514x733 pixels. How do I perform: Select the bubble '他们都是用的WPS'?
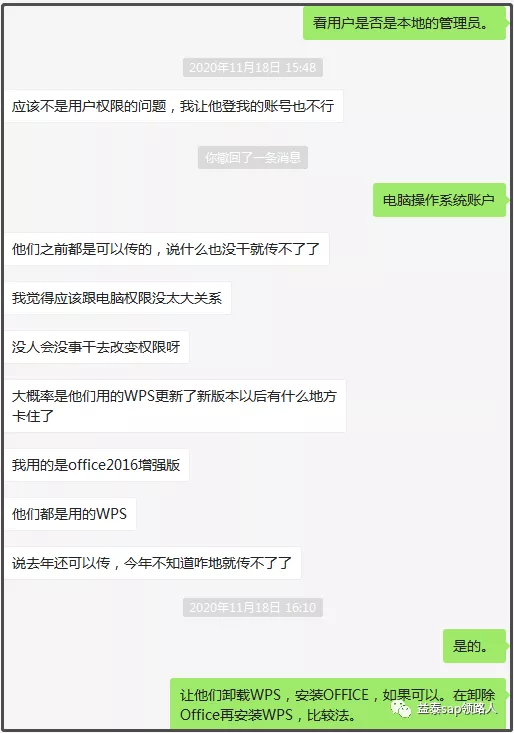[70, 514]
